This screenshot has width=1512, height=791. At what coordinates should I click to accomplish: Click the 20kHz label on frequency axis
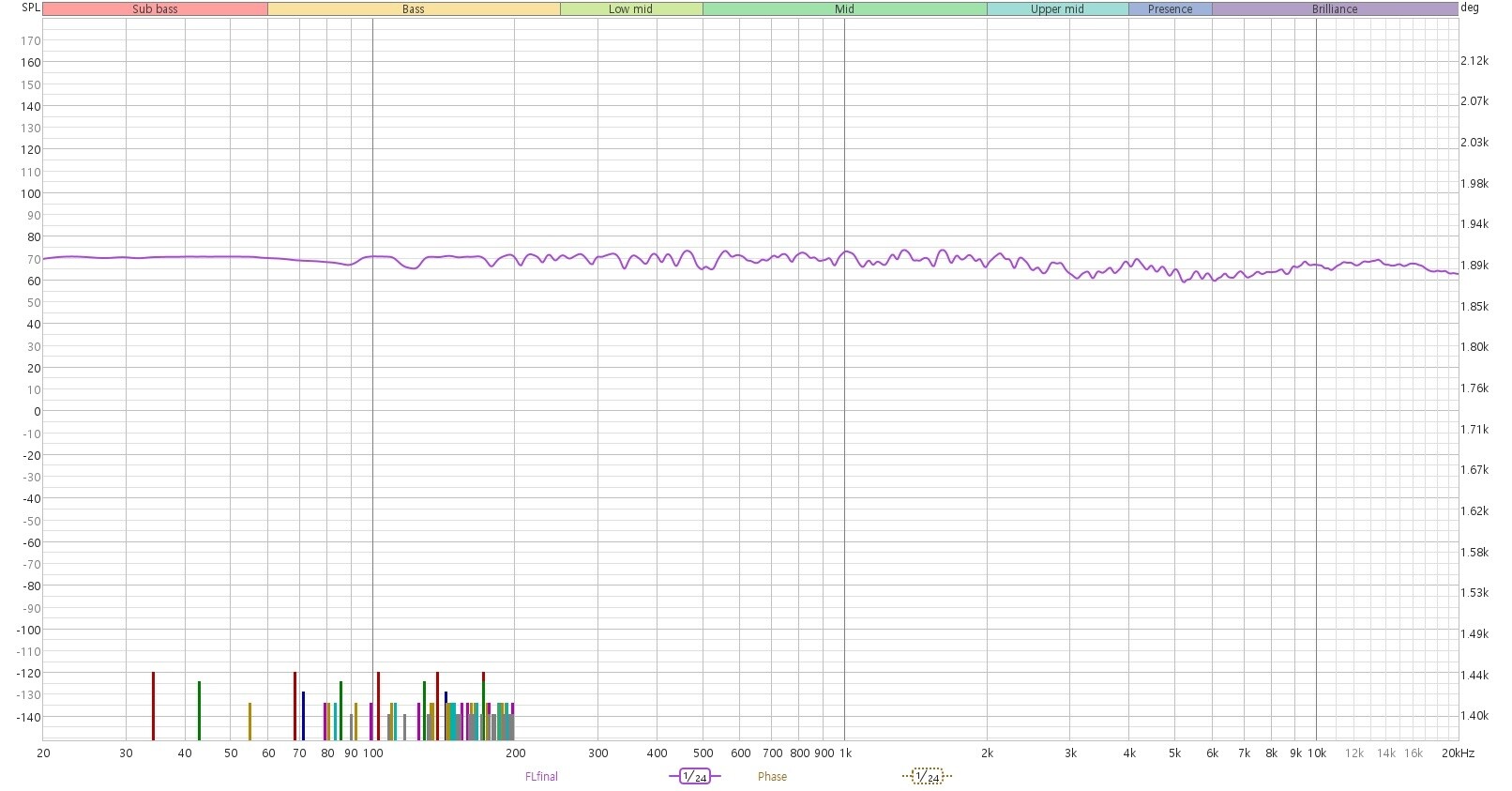tap(1458, 753)
